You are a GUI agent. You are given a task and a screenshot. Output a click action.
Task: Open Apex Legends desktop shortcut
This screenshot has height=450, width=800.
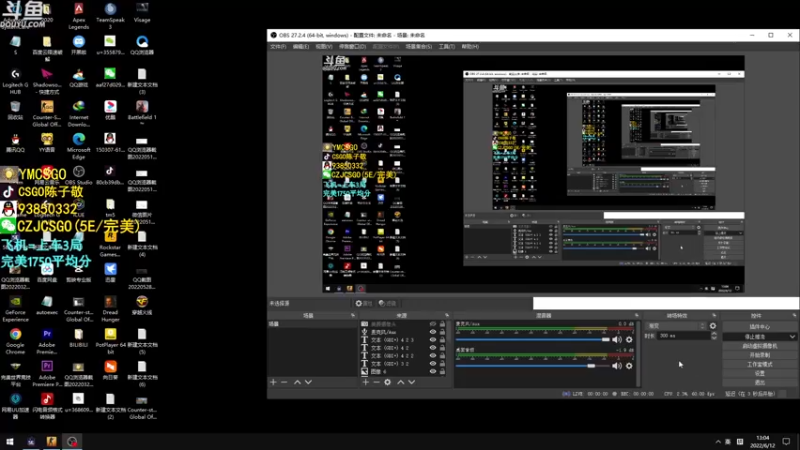coord(79,16)
